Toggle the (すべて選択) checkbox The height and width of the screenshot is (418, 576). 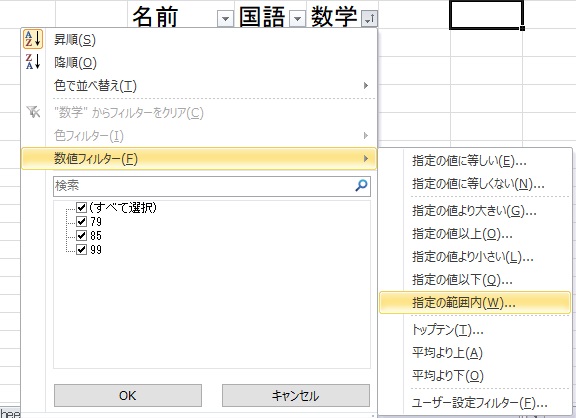point(82,208)
